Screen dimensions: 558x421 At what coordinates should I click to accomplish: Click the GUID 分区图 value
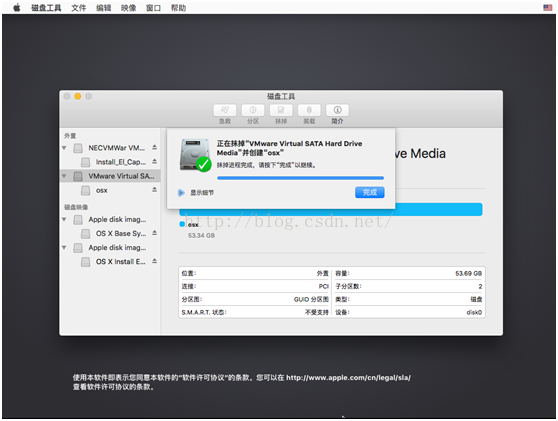tap(311, 299)
